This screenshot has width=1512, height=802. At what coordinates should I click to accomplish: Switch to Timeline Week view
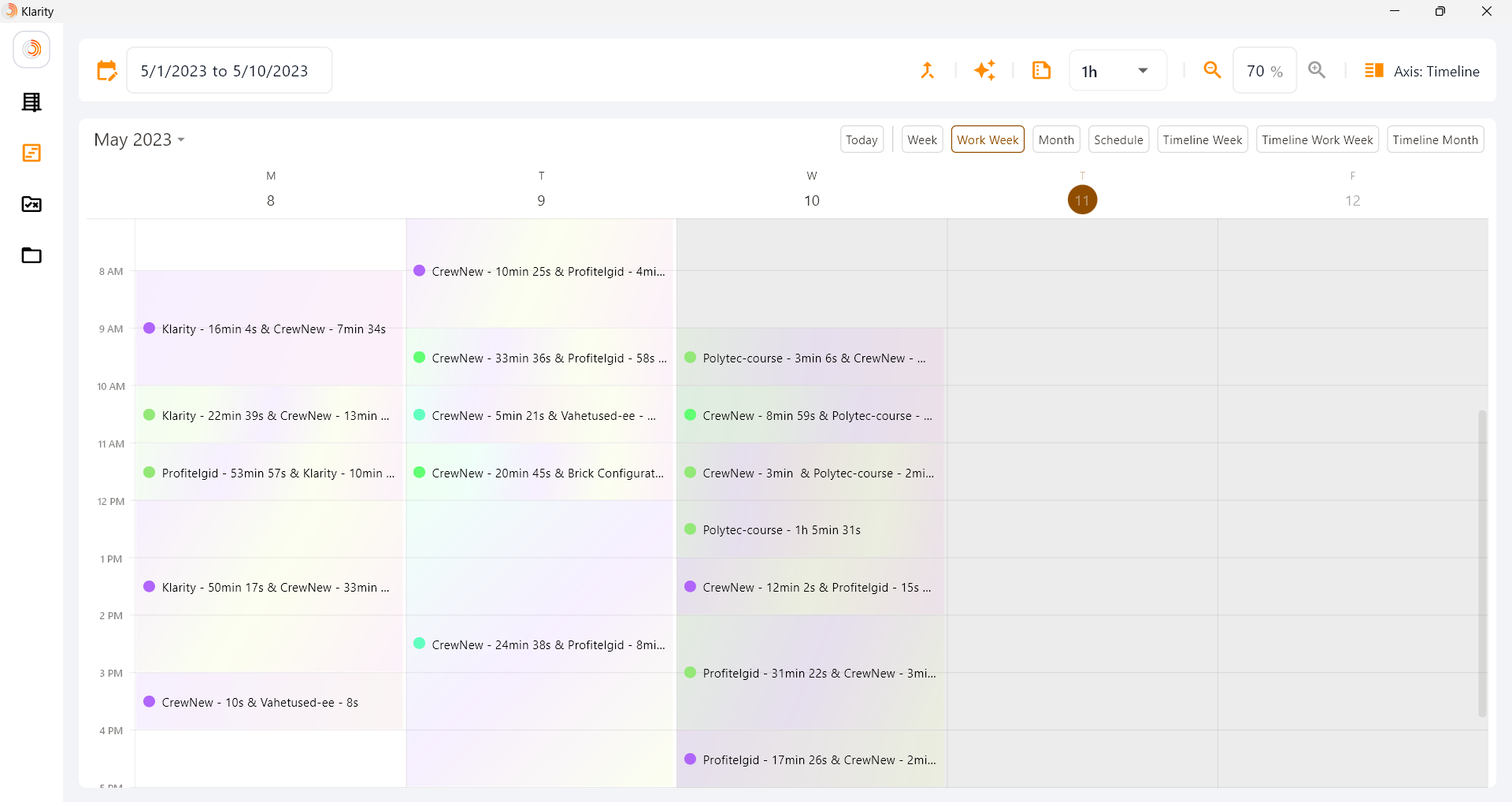[x=1203, y=139]
